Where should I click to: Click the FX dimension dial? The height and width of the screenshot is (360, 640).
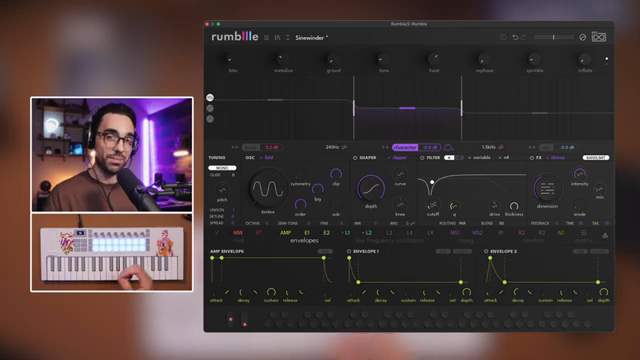(547, 188)
